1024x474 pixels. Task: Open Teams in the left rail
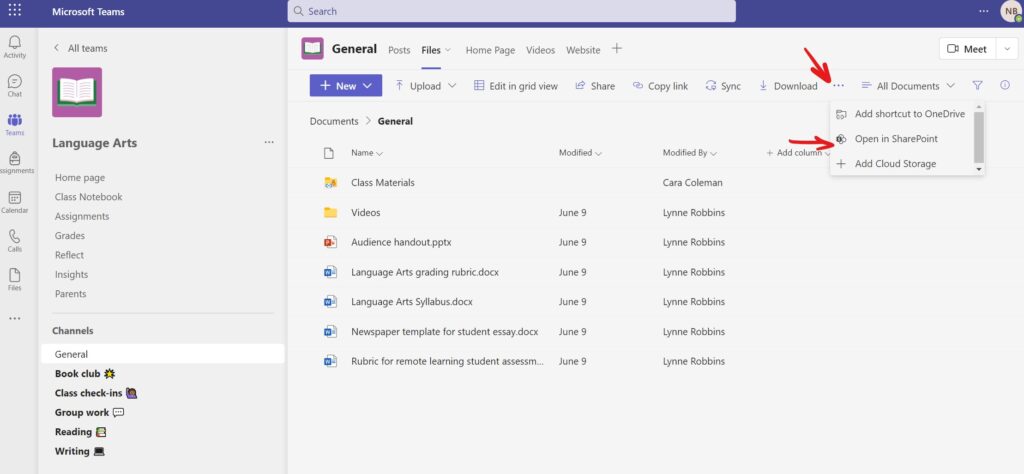coord(14,124)
